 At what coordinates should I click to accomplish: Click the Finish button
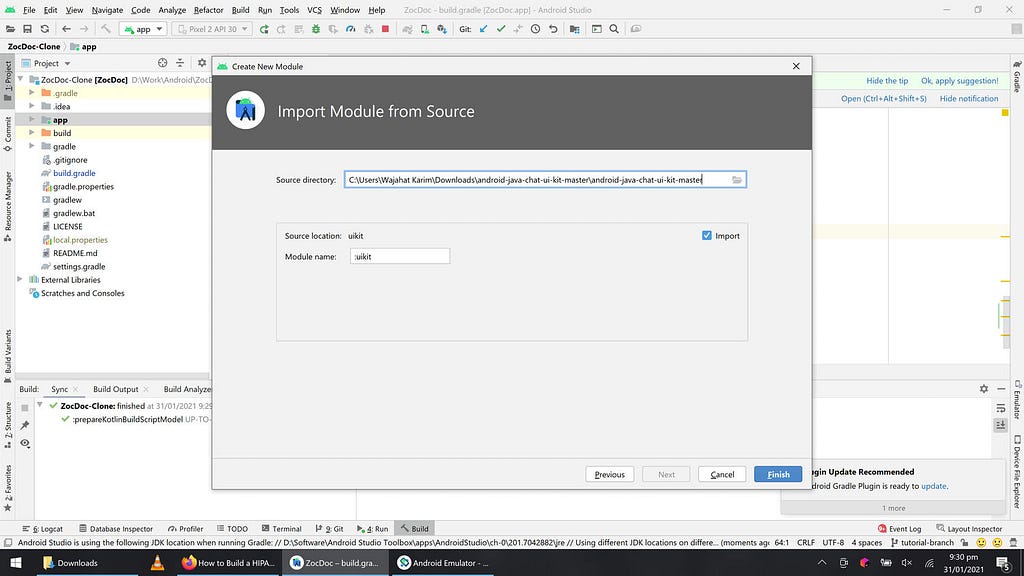point(778,474)
